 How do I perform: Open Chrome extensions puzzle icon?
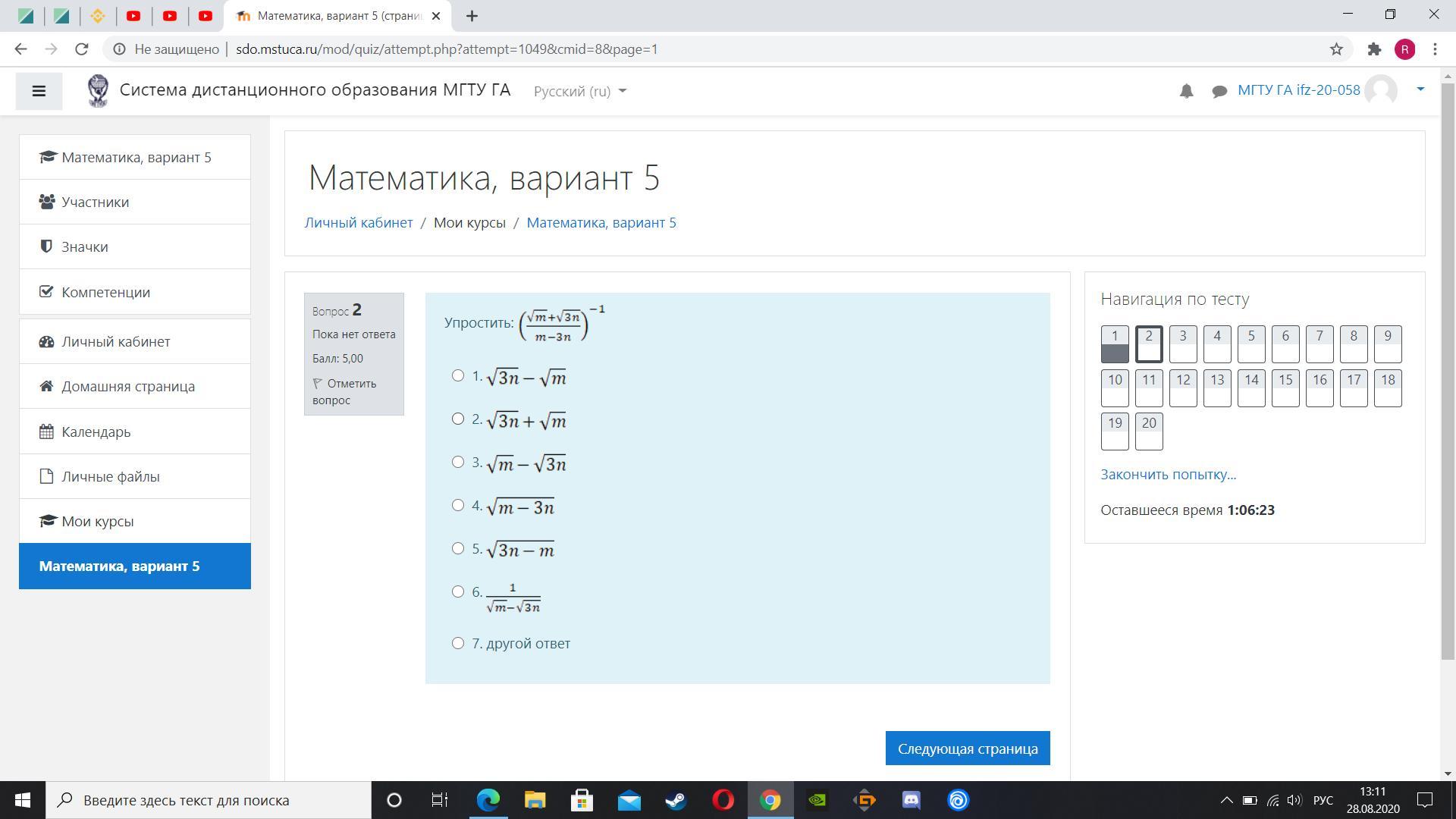click(x=1374, y=49)
